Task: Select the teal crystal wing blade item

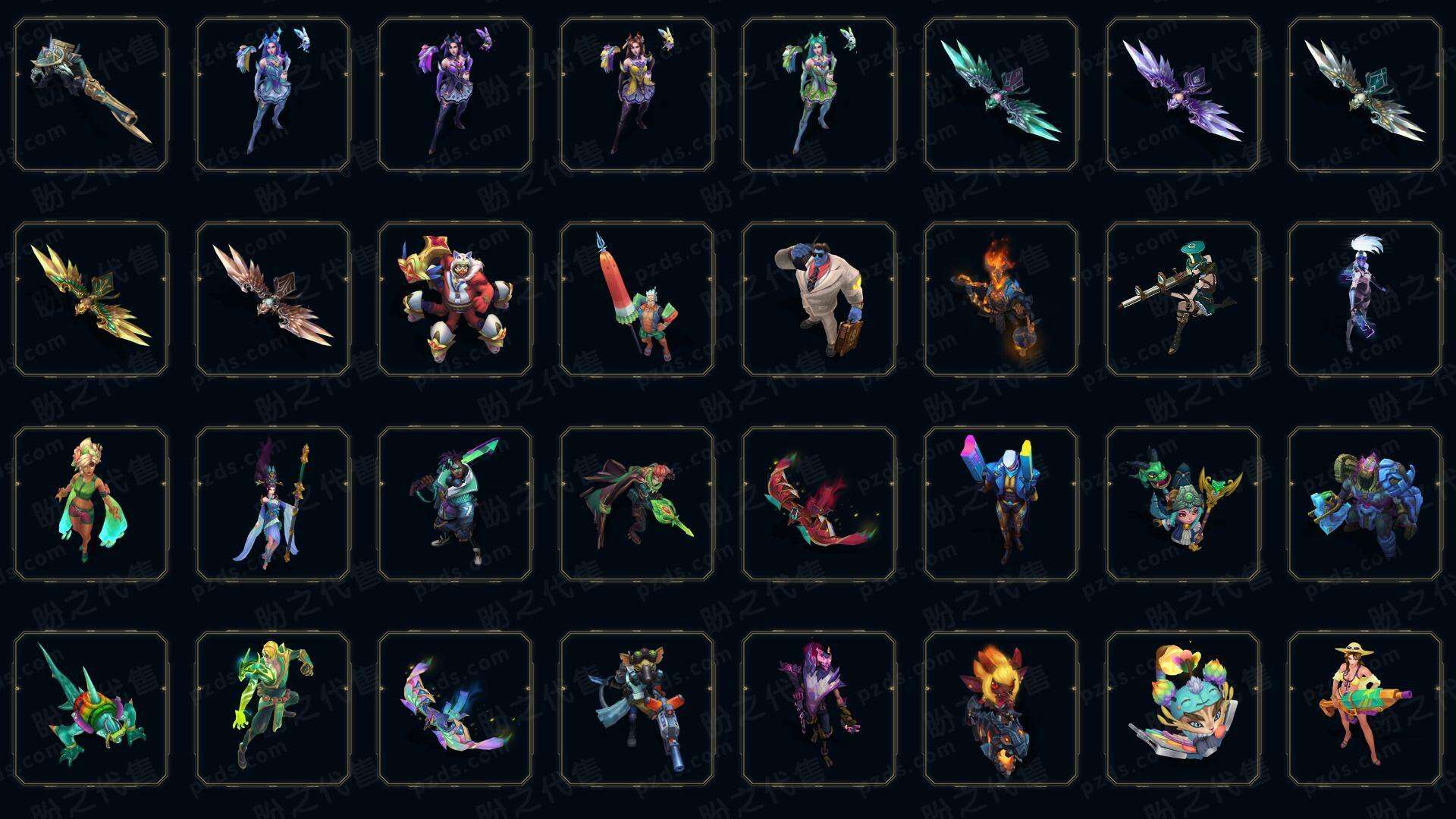Action: coord(1001,94)
